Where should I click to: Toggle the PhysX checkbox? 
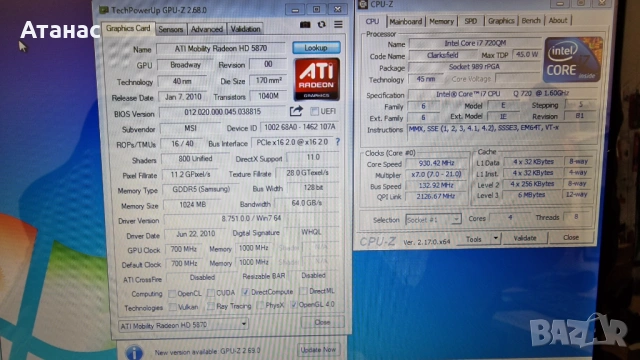pos(260,305)
